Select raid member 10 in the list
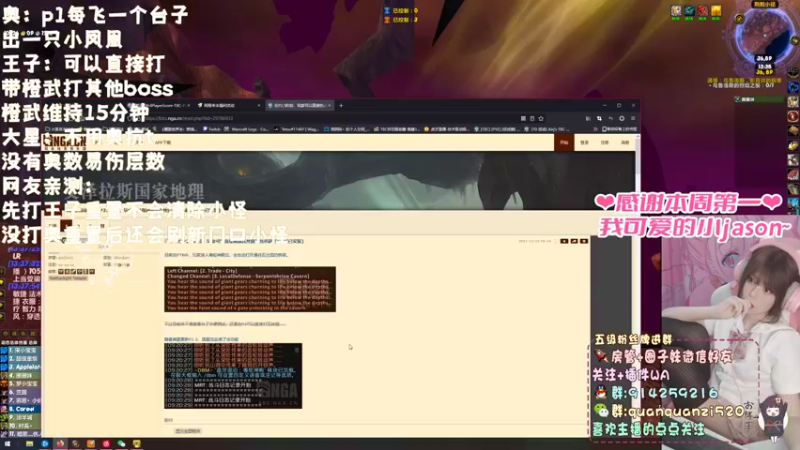800x450 pixels. pyautogui.click(x=20, y=426)
